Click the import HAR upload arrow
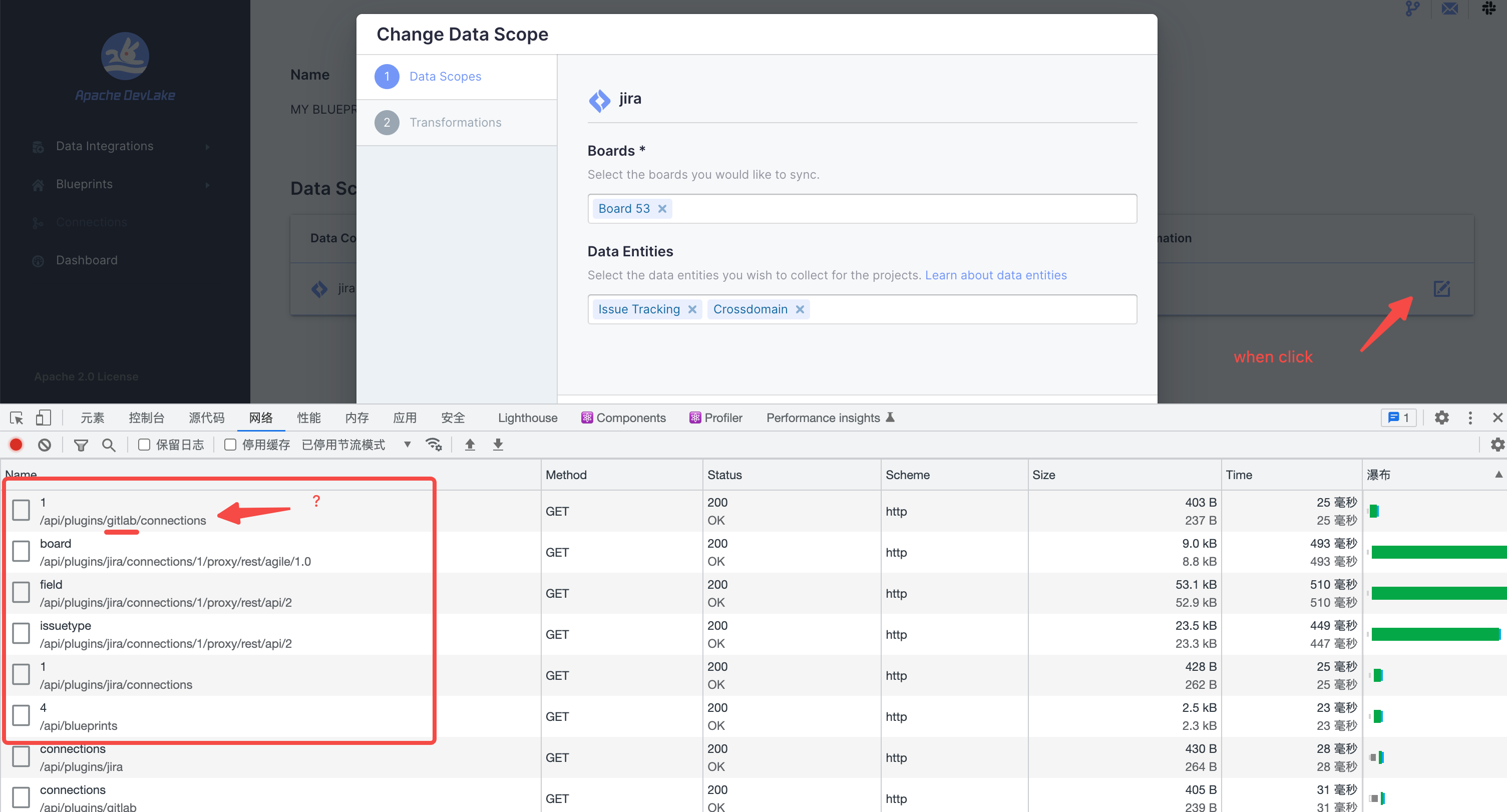The width and height of the screenshot is (1507, 812). pyautogui.click(x=470, y=445)
